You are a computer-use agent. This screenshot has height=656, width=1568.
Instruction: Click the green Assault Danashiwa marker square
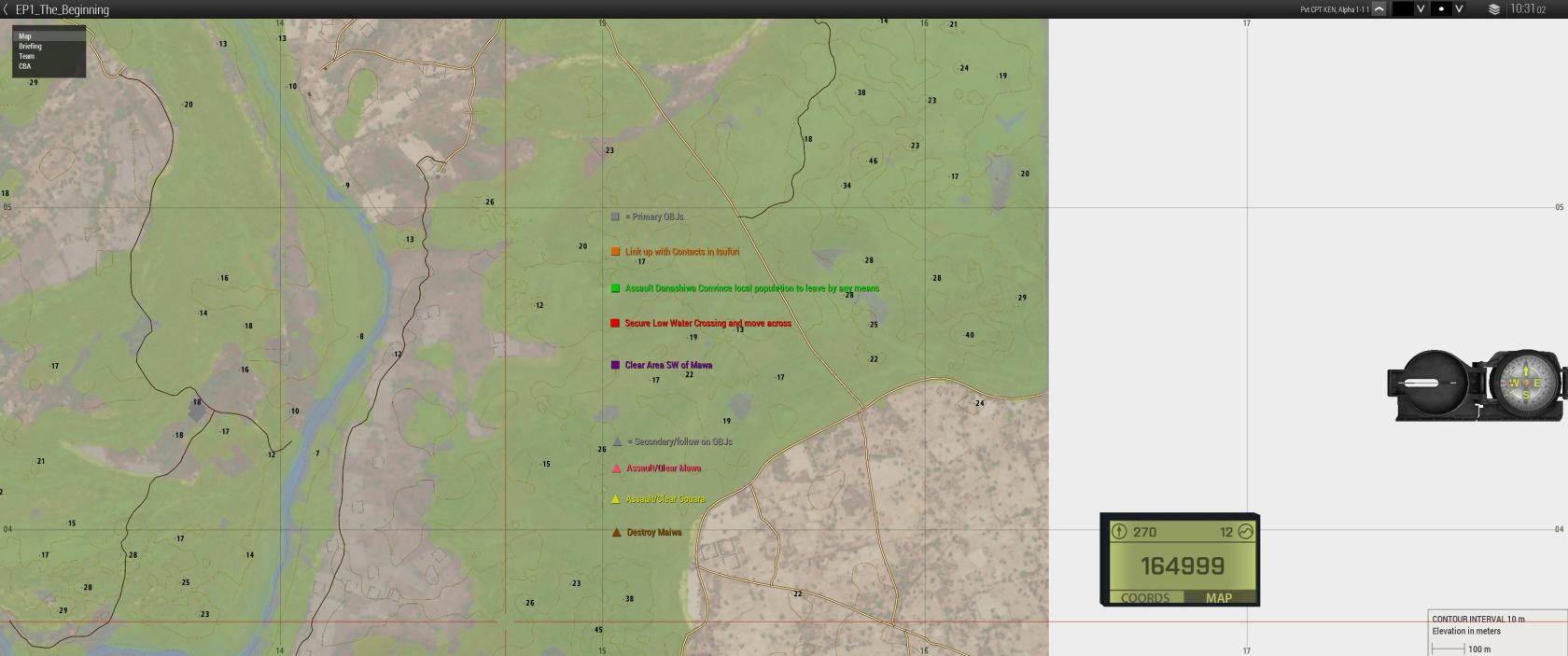(x=615, y=288)
